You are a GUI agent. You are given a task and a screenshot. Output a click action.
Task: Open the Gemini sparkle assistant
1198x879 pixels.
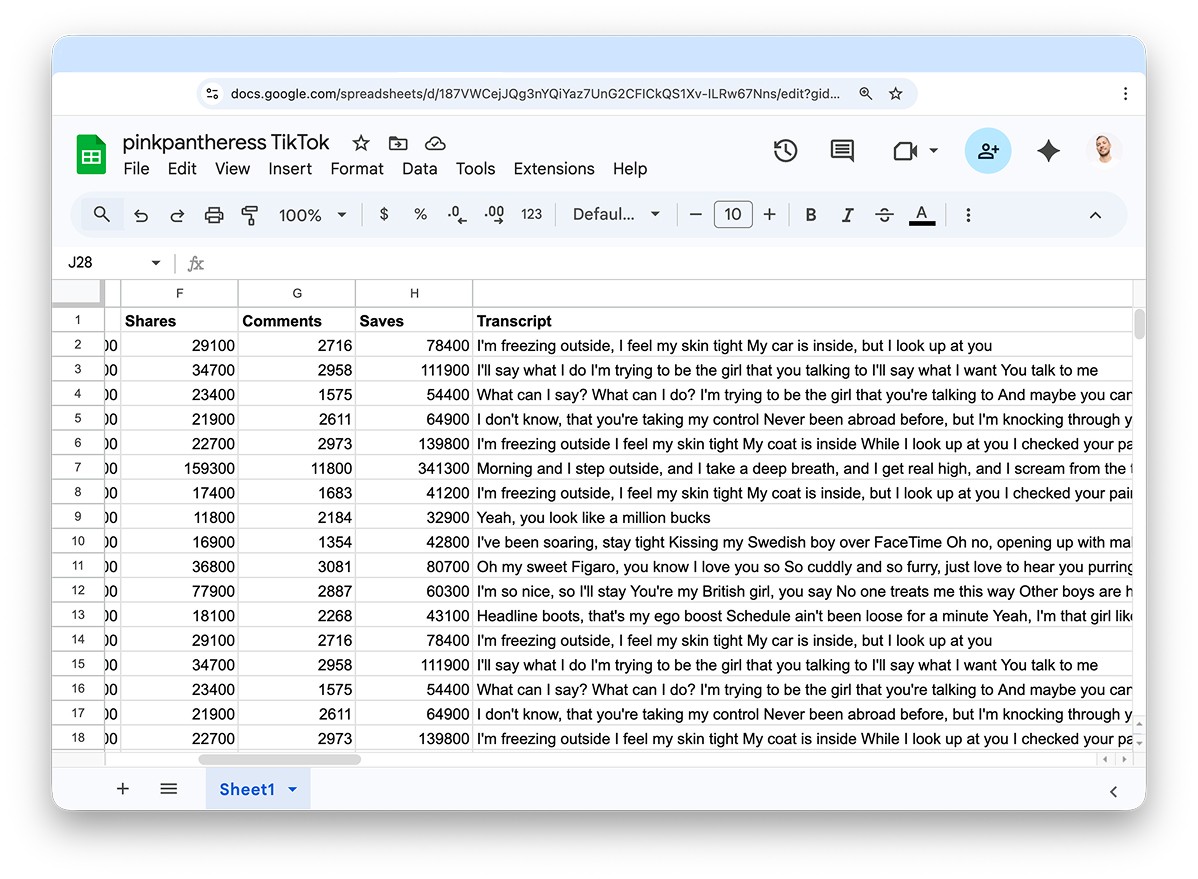pos(1048,151)
